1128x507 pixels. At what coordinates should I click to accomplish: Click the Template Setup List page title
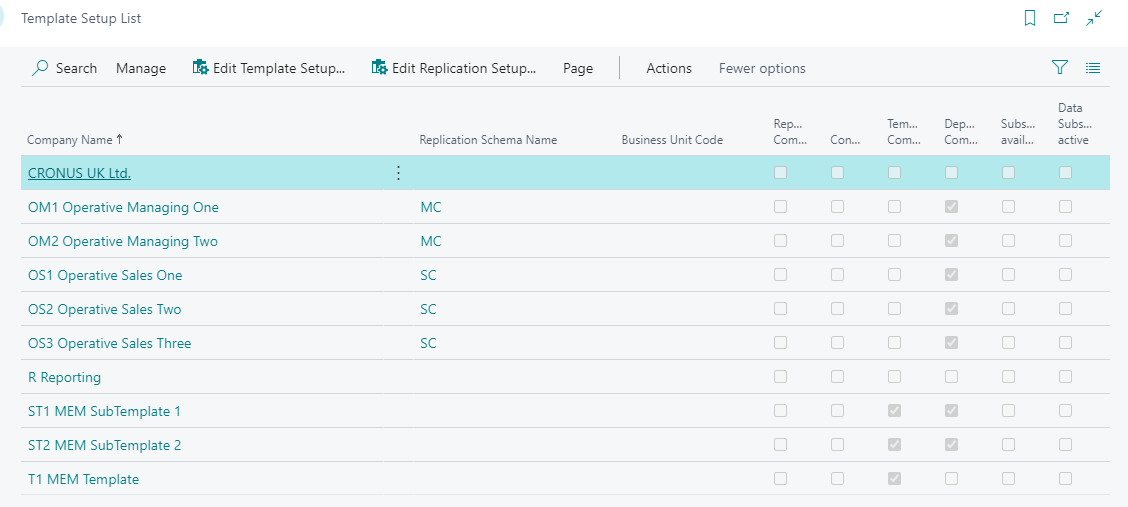click(x=81, y=19)
